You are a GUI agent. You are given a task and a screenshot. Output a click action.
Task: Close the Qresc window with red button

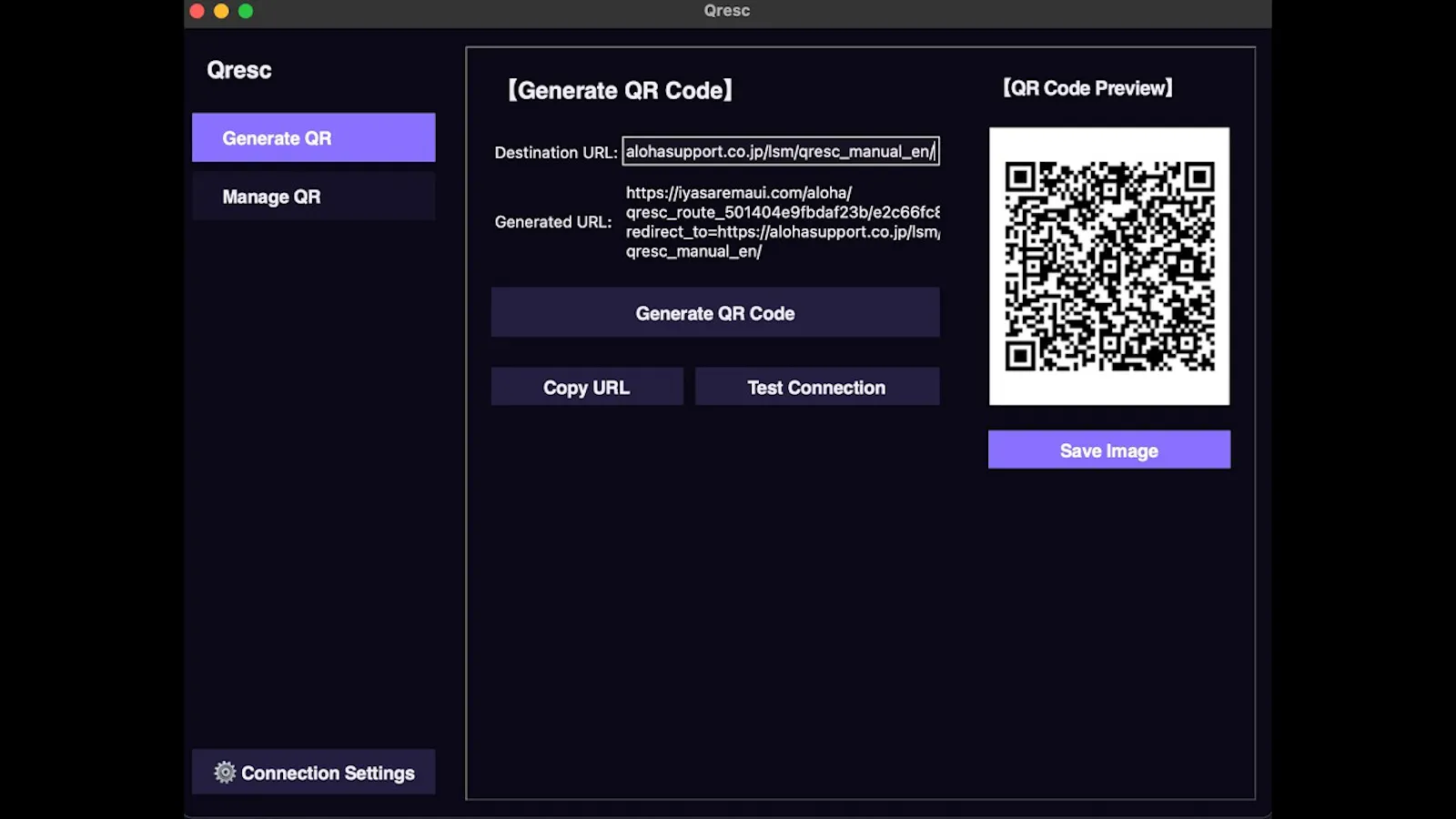point(197,11)
